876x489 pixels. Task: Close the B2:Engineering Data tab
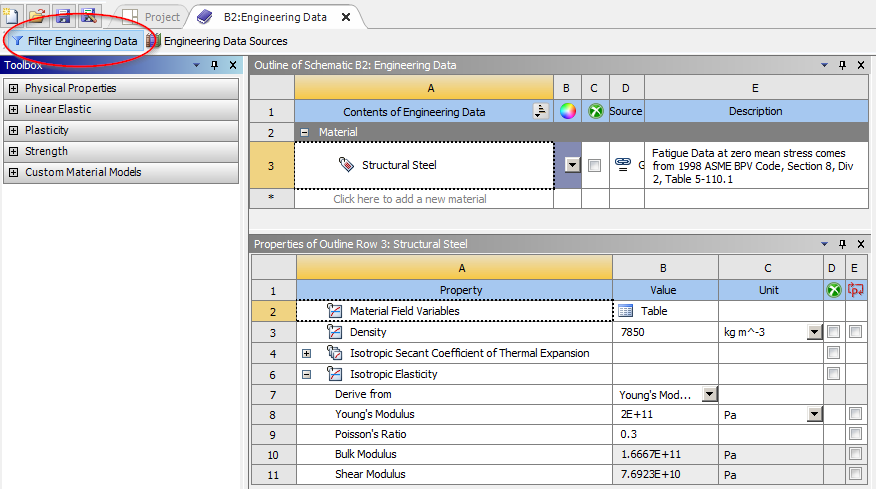pyautogui.click(x=346, y=17)
